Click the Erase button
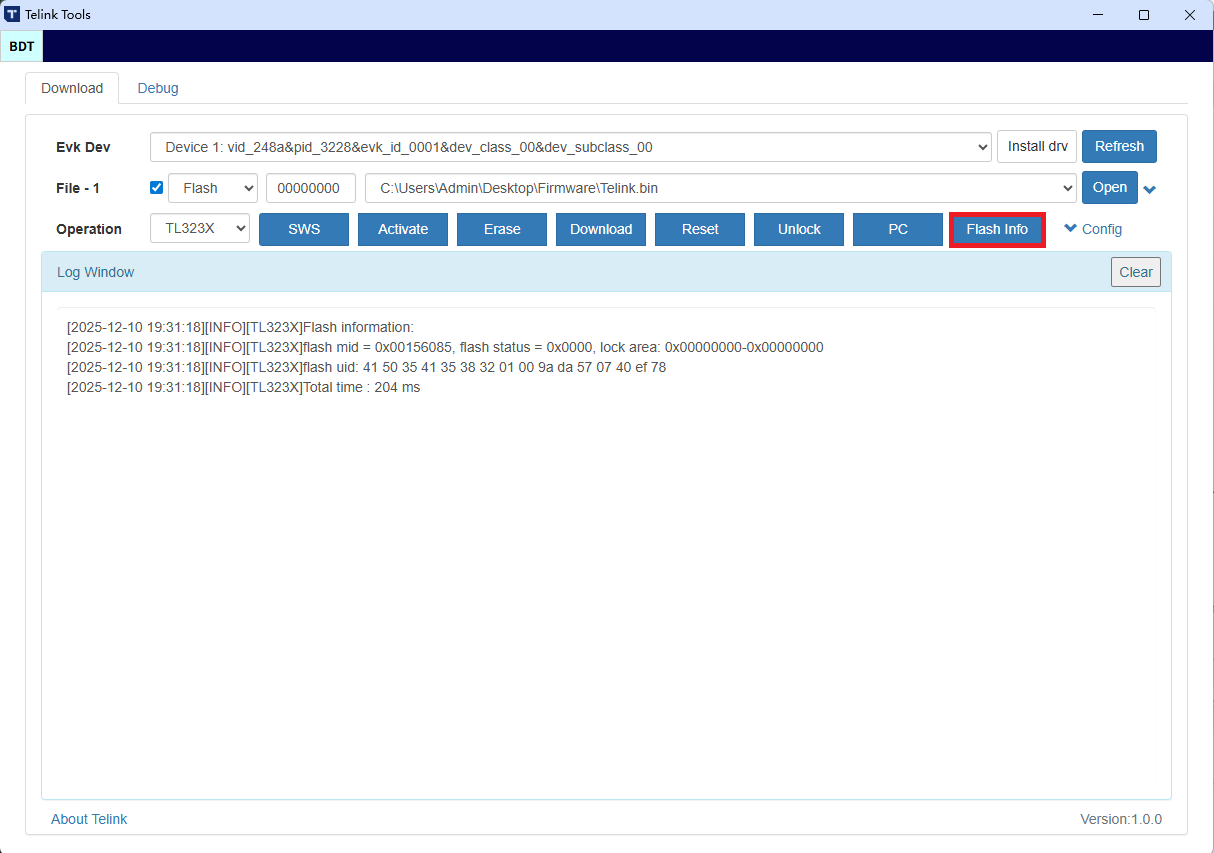The width and height of the screenshot is (1214, 853). click(502, 229)
